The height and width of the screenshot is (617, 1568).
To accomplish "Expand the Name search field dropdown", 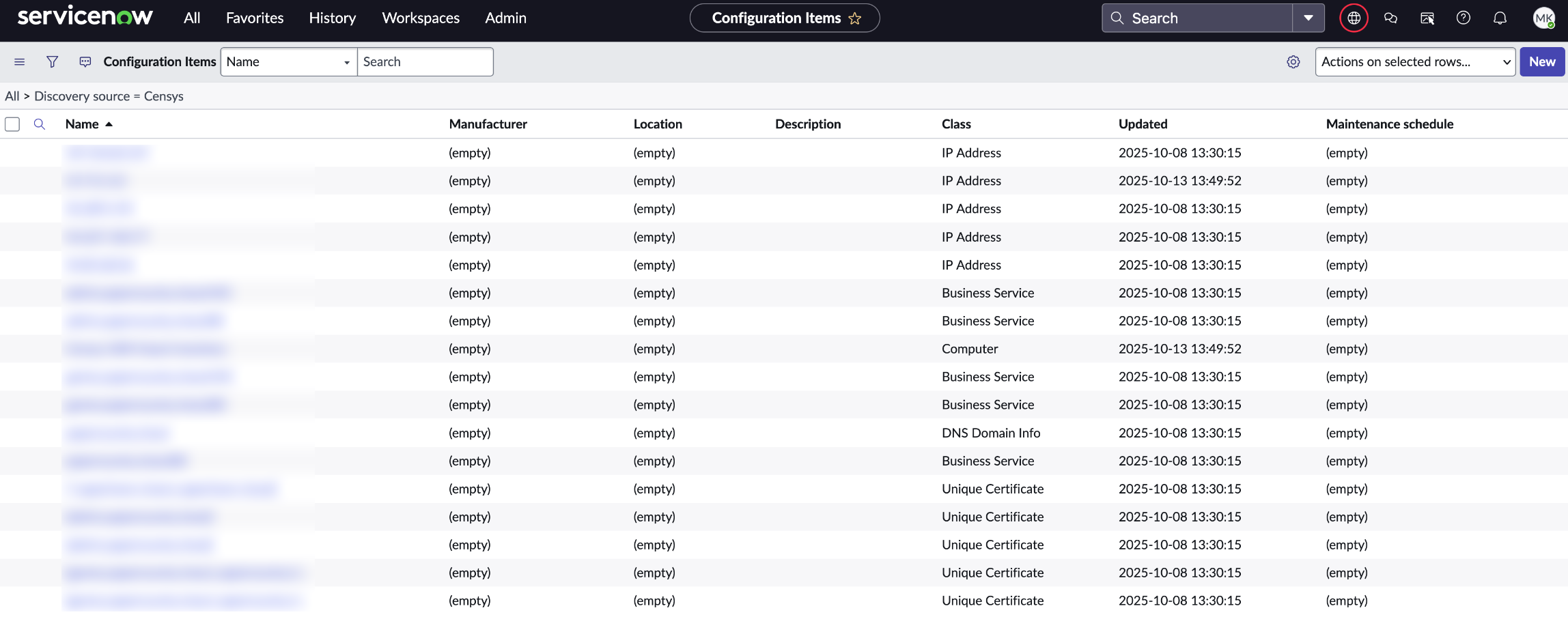I will 288,62.
